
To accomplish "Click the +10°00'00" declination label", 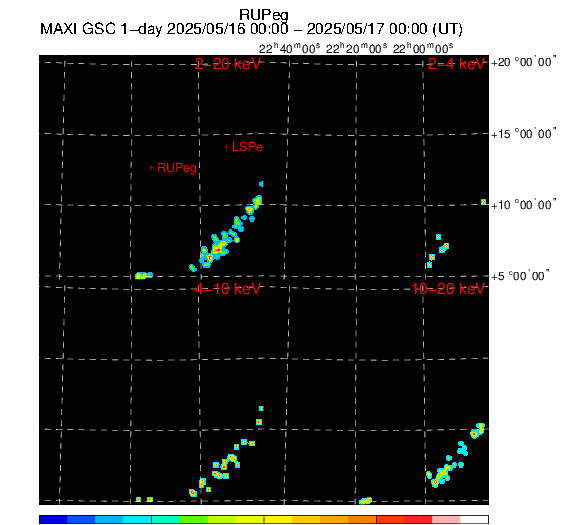I will (524, 205).
